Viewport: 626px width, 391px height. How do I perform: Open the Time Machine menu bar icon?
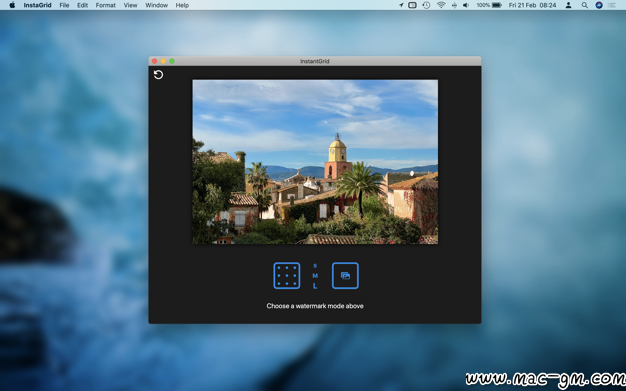[426, 5]
